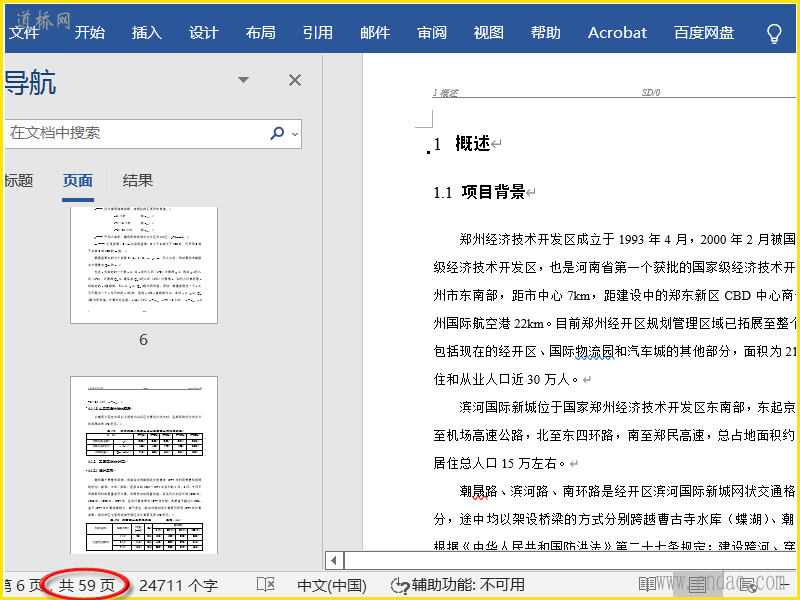Switch to the 标题 navigation tab

18,181
